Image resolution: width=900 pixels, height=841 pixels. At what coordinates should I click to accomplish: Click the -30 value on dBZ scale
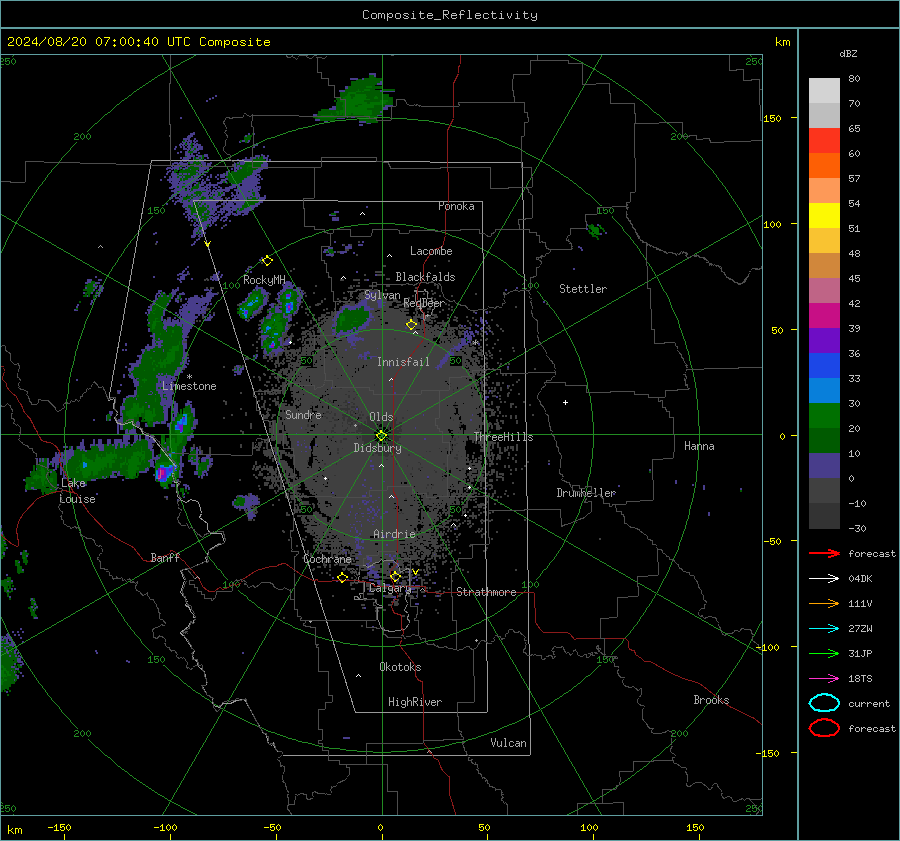[x=857, y=528]
